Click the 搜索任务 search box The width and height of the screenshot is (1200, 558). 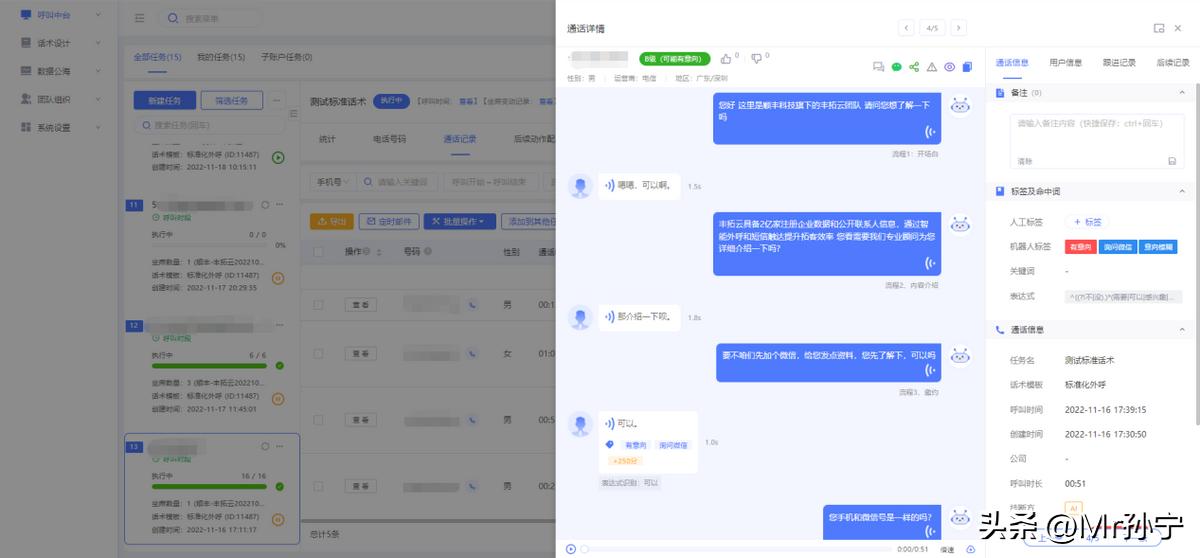212,125
